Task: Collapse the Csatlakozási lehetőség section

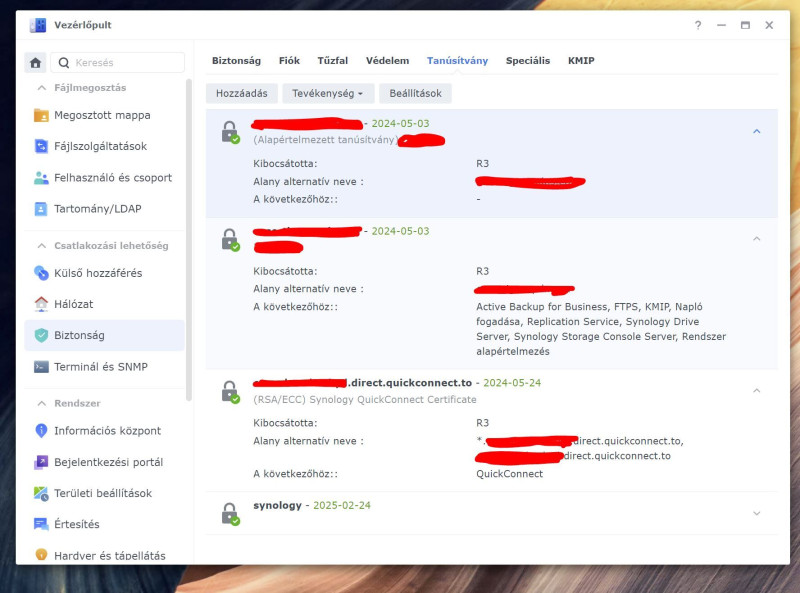Action: [x=42, y=246]
